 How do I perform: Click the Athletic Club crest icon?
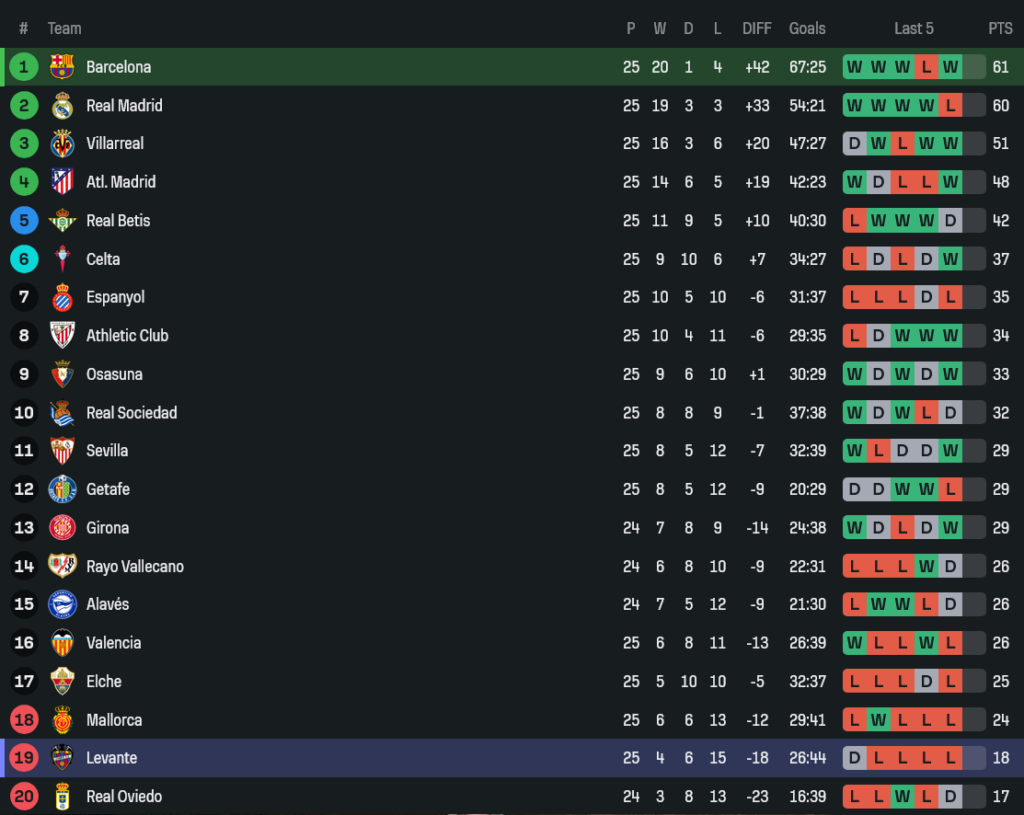coord(62,335)
